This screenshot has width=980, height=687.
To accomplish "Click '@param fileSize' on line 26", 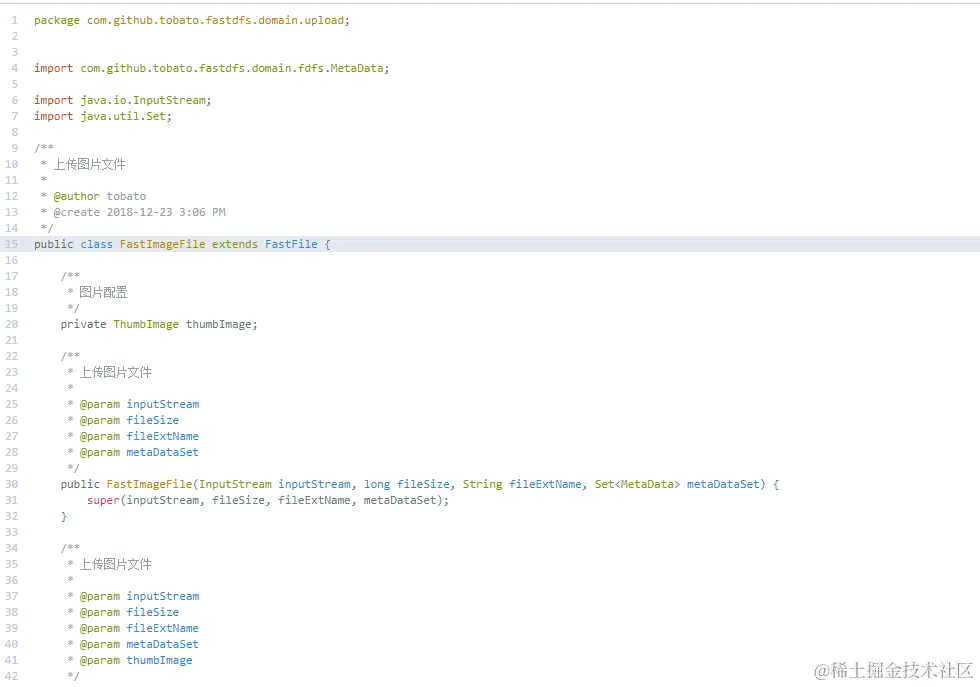I will click(x=129, y=421).
